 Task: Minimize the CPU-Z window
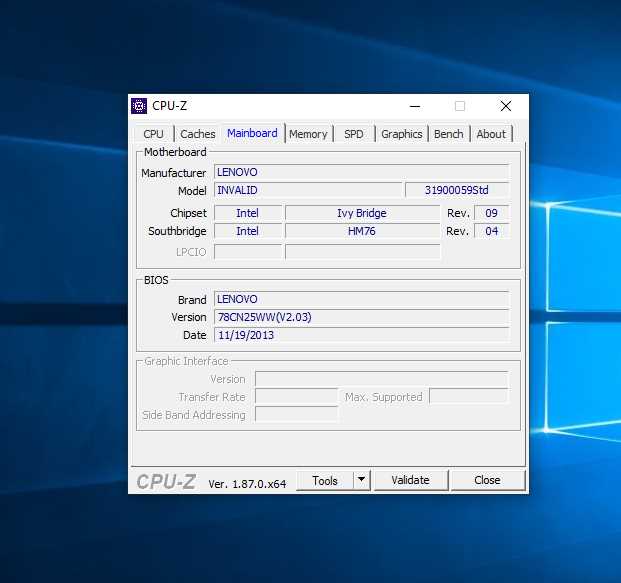(x=415, y=106)
